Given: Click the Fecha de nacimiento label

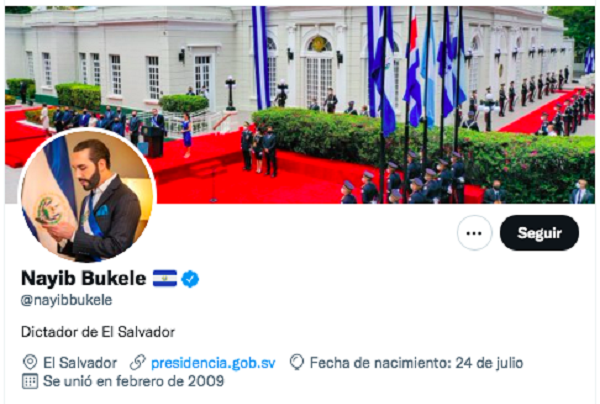Looking at the screenshot, I should (380, 363).
